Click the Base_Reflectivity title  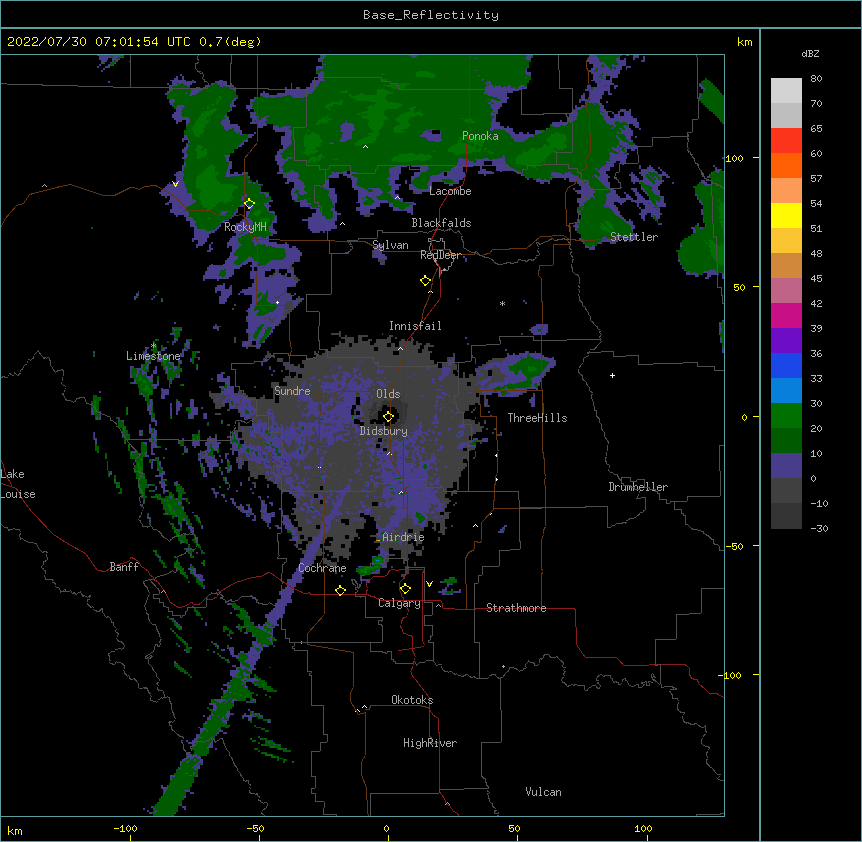[x=431, y=15]
